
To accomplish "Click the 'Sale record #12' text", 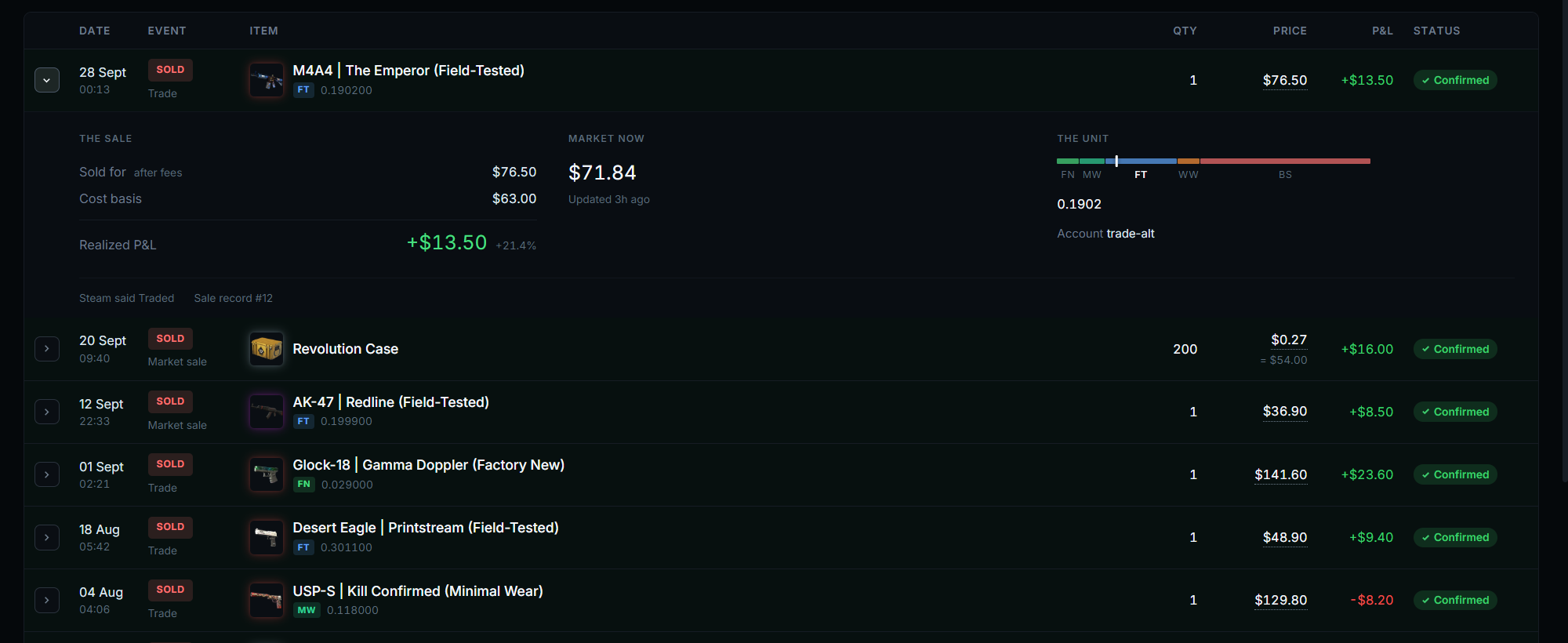I will (234, 298).
